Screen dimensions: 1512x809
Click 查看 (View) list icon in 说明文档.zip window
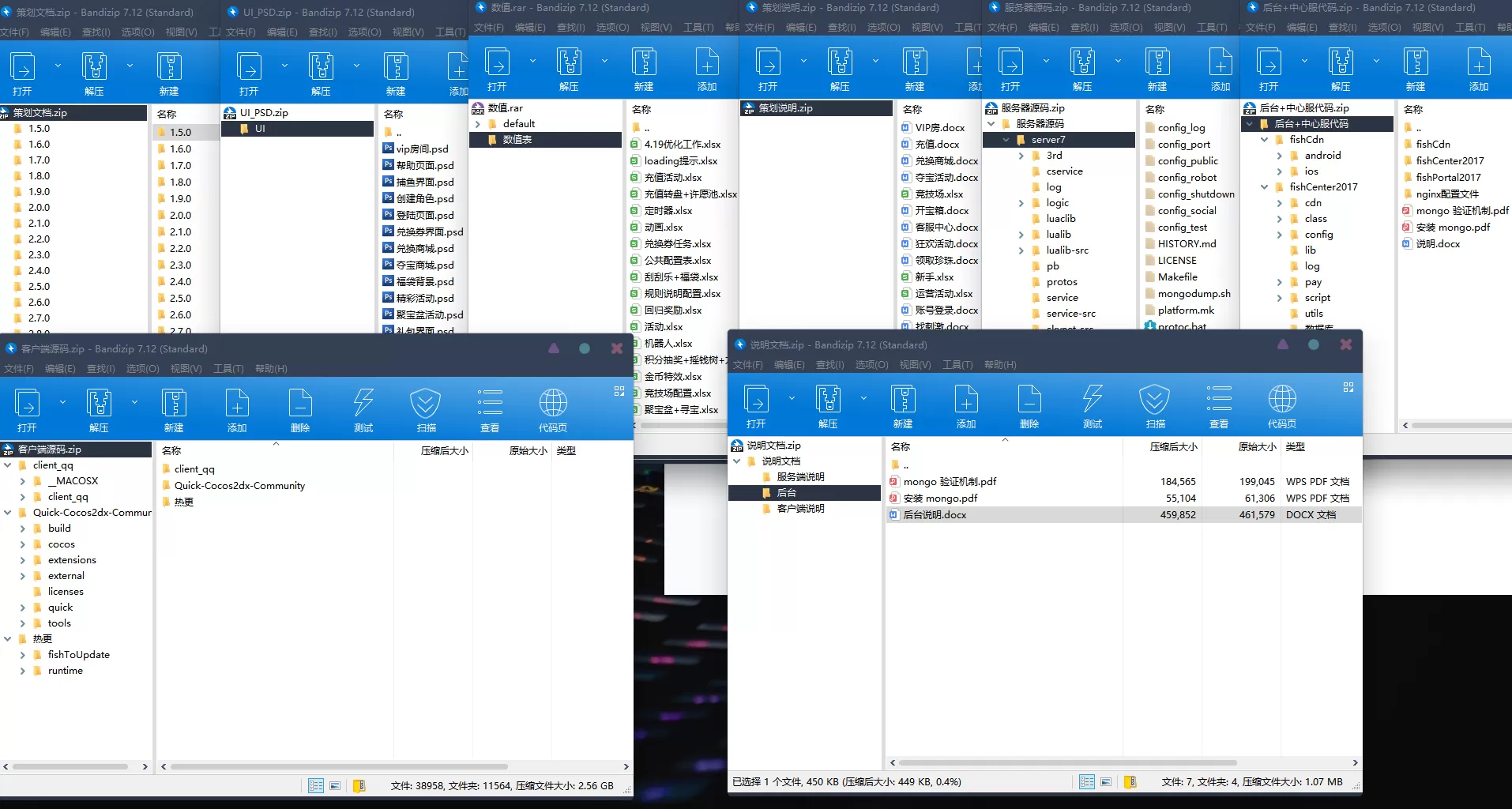click(x=1218, y=400)
